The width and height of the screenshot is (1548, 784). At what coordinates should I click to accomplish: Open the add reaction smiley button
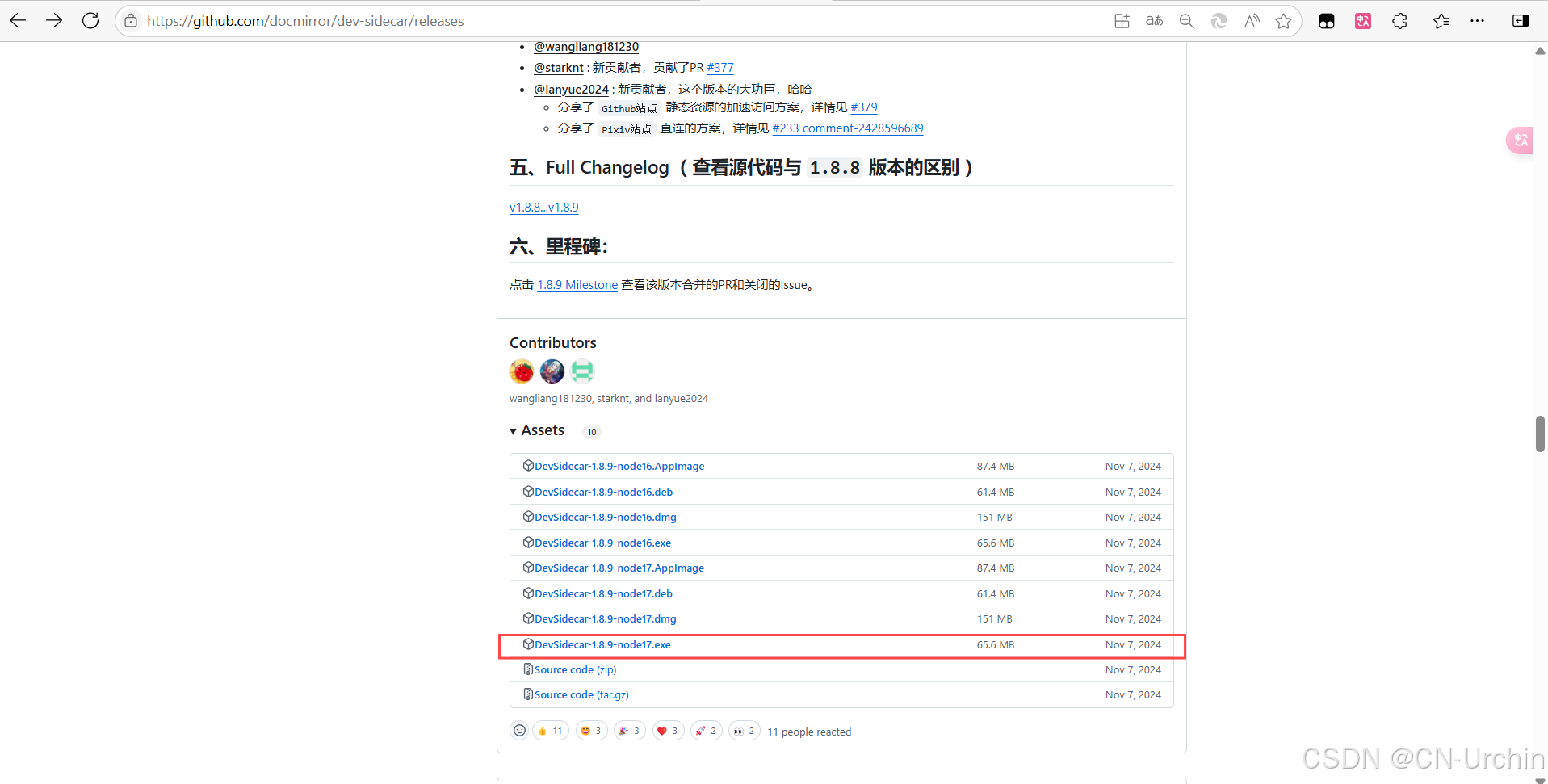(519, 731)
